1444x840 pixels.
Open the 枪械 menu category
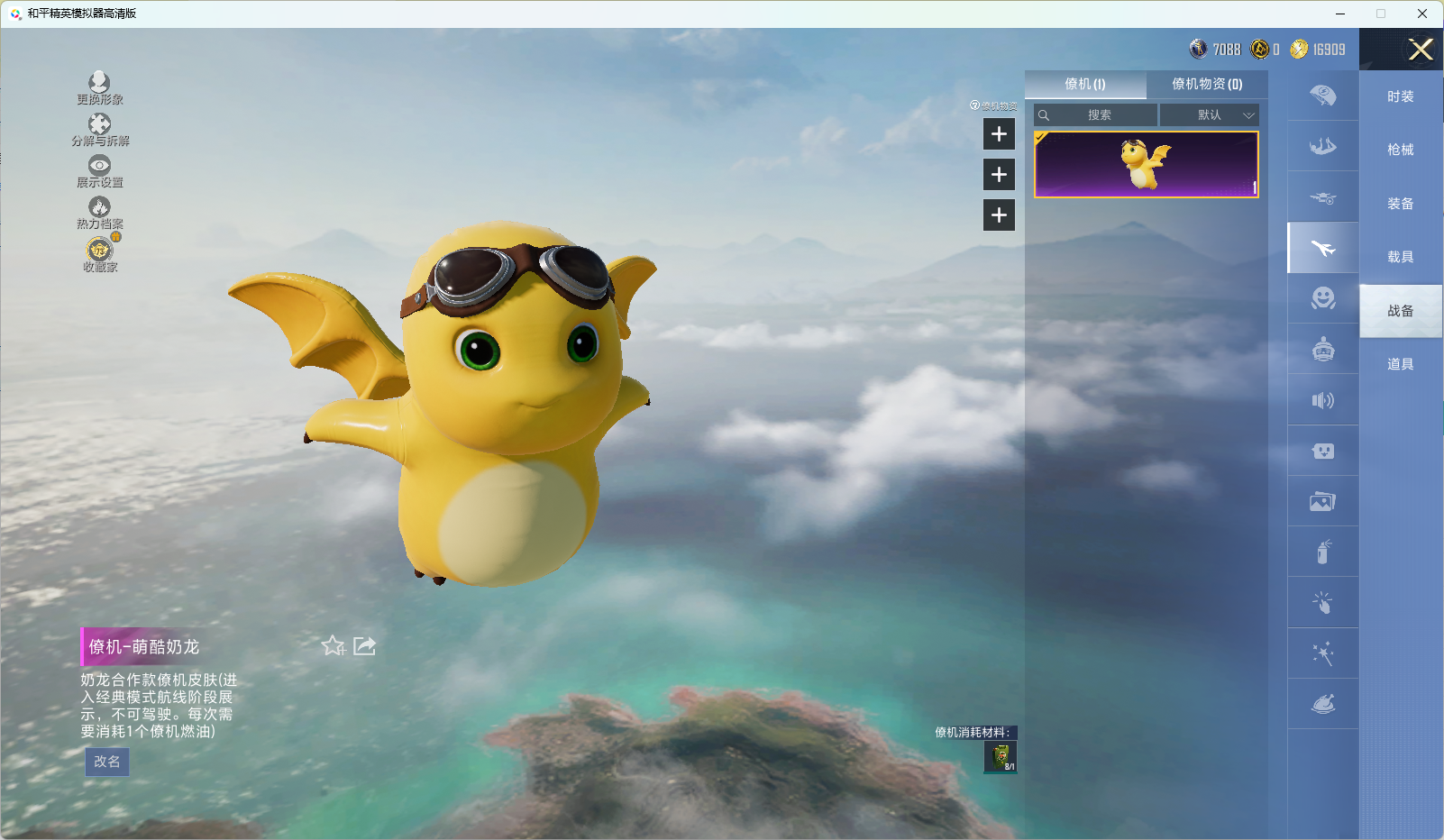(x=1400, y=150)
